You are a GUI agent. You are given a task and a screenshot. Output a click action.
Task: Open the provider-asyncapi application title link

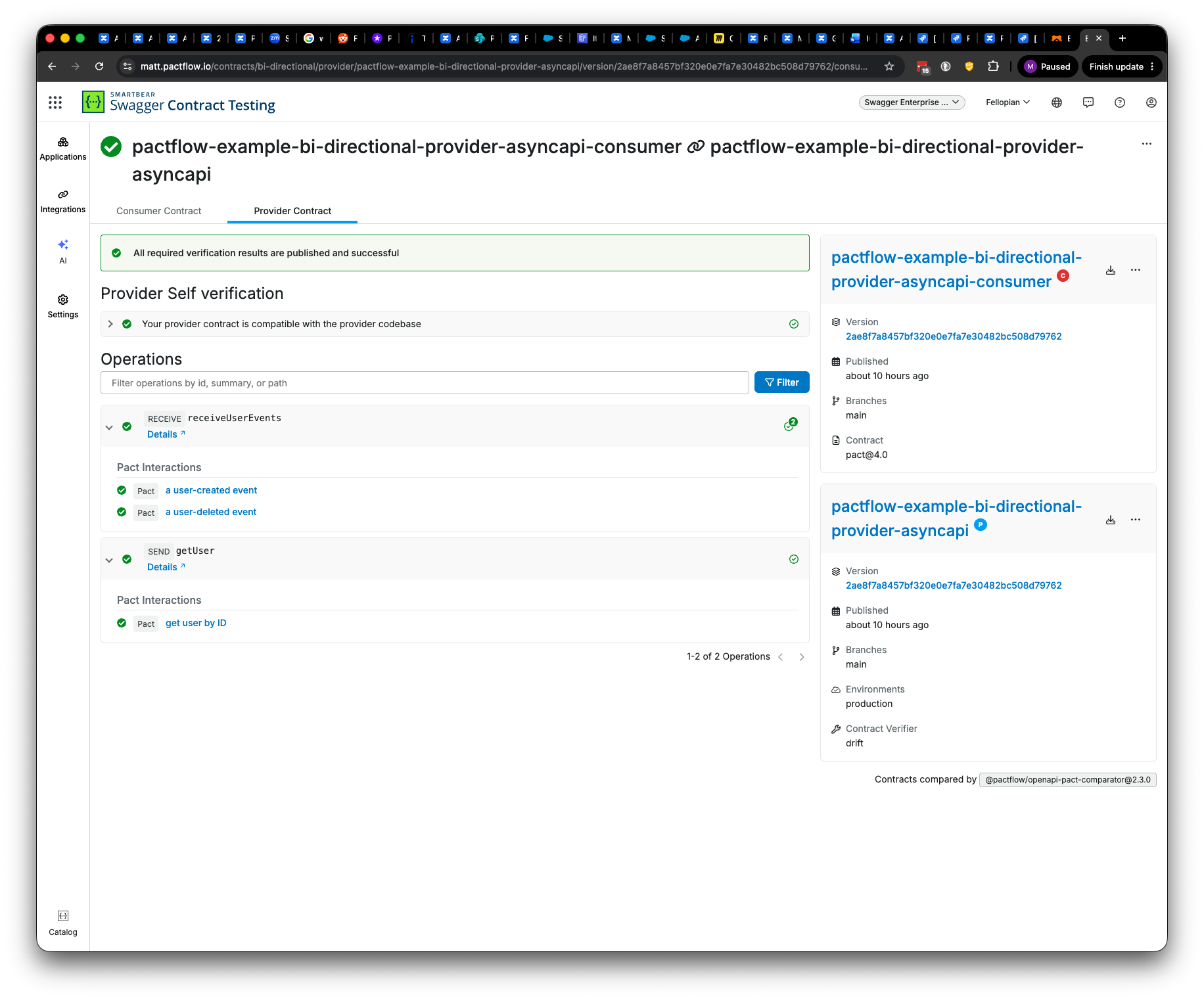(x=956, y=518)
